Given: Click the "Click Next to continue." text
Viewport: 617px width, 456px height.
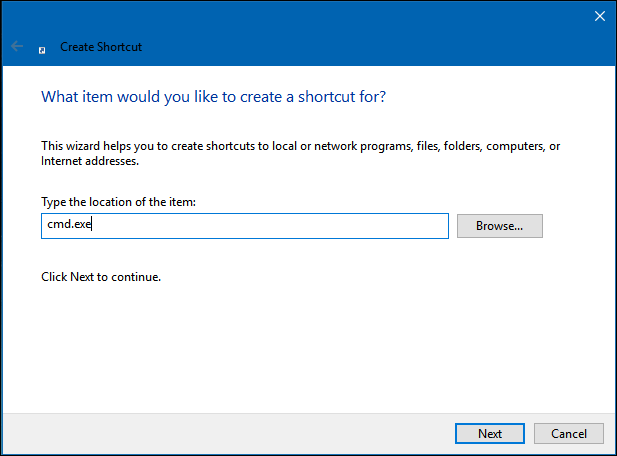Looking at the screenshot, I should click(101, 276).
